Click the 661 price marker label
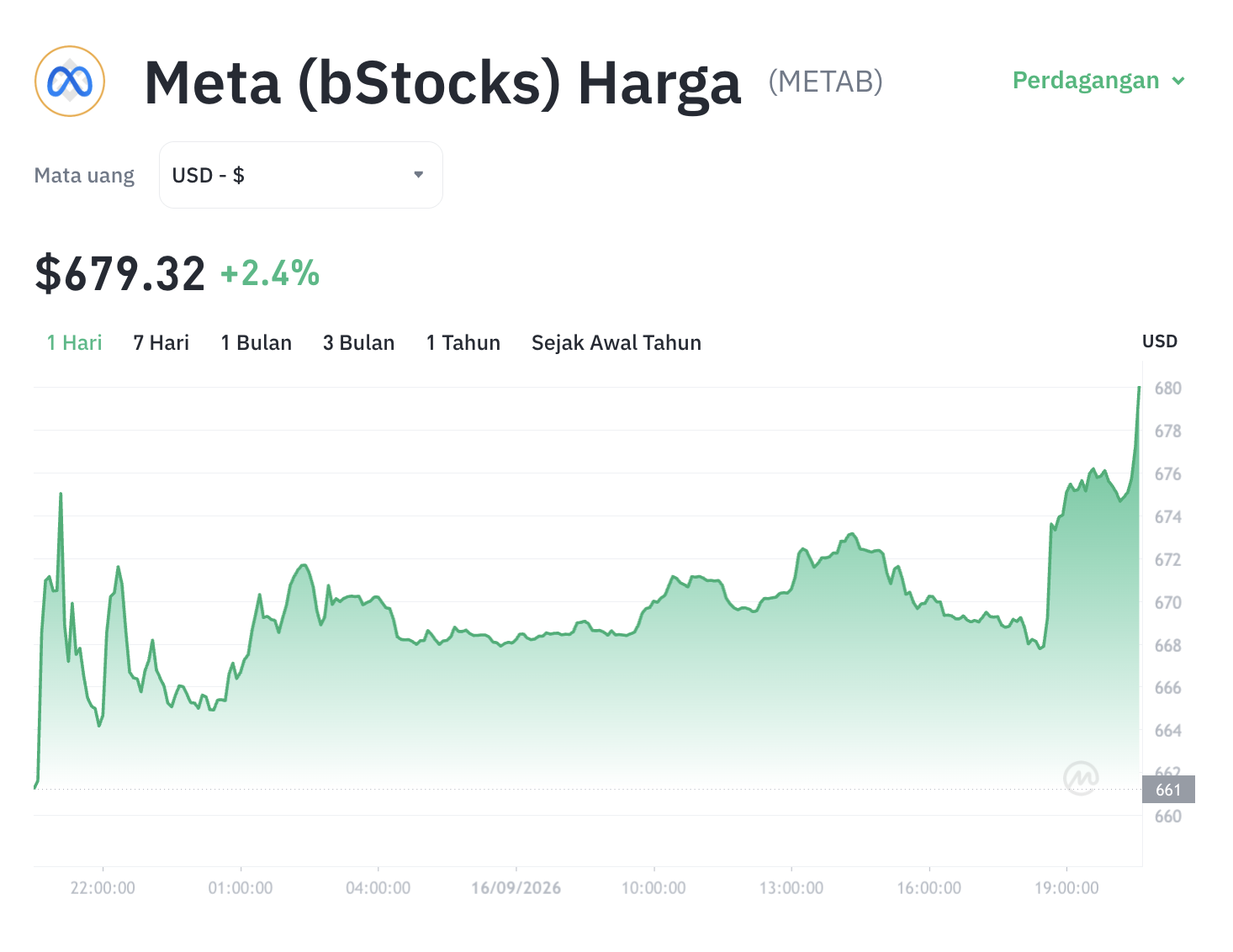This screenshot has height=952, width=1233. click(x=1168, y=790)
